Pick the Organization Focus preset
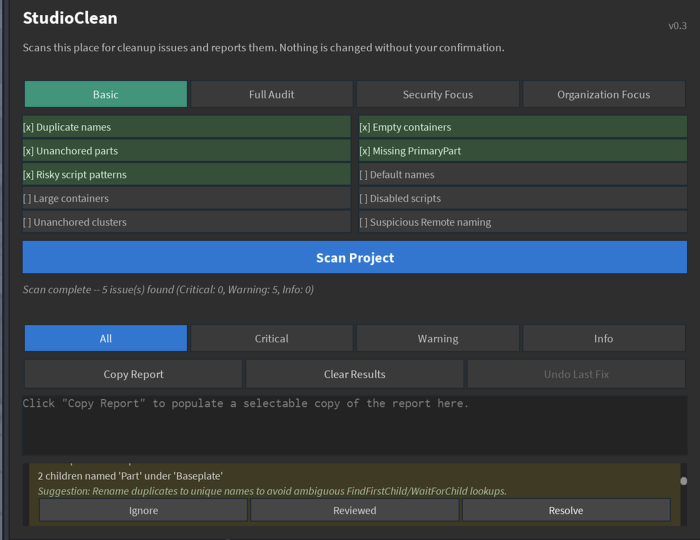 (x=604, y=94)
